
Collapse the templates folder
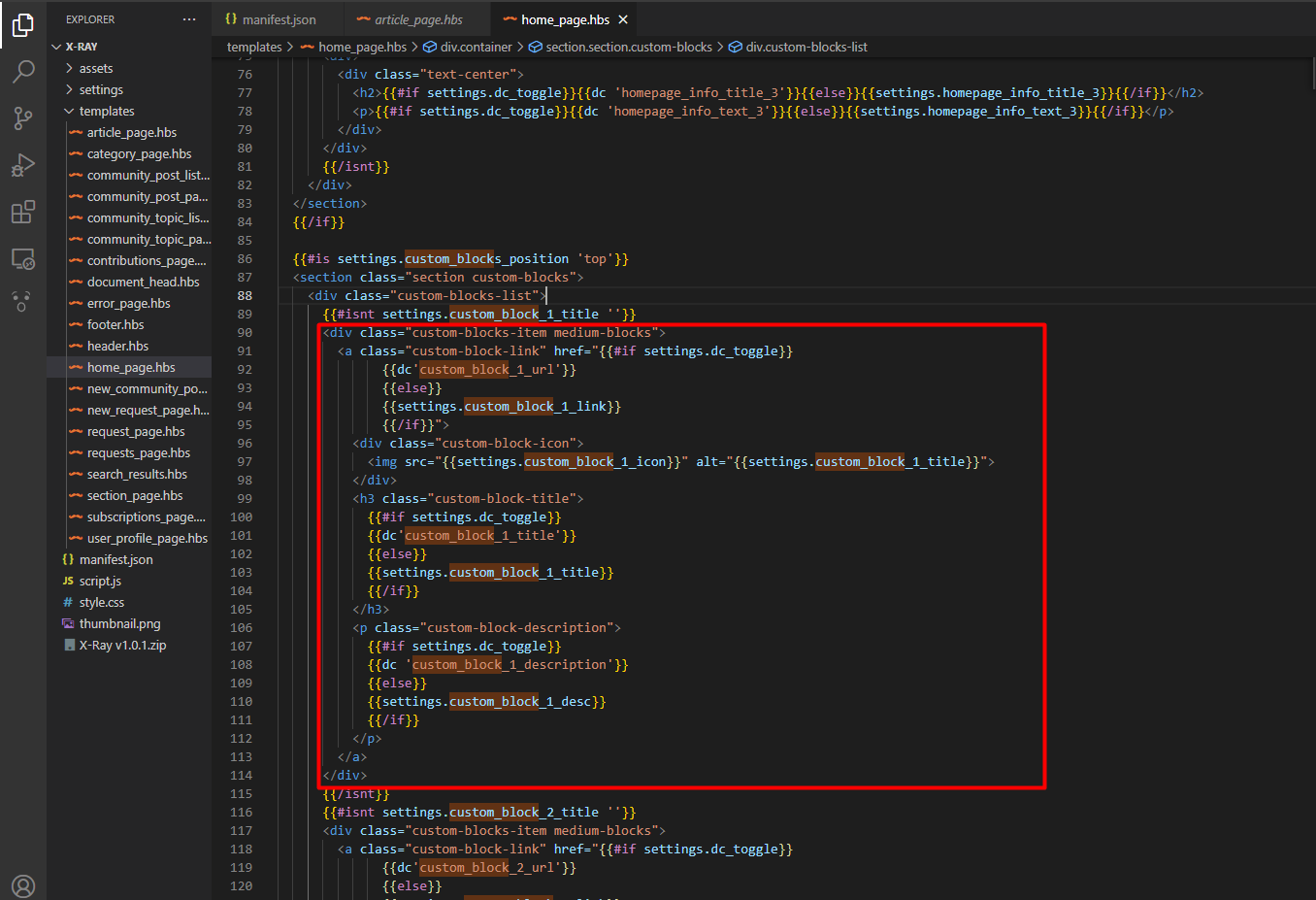[106, 111]
